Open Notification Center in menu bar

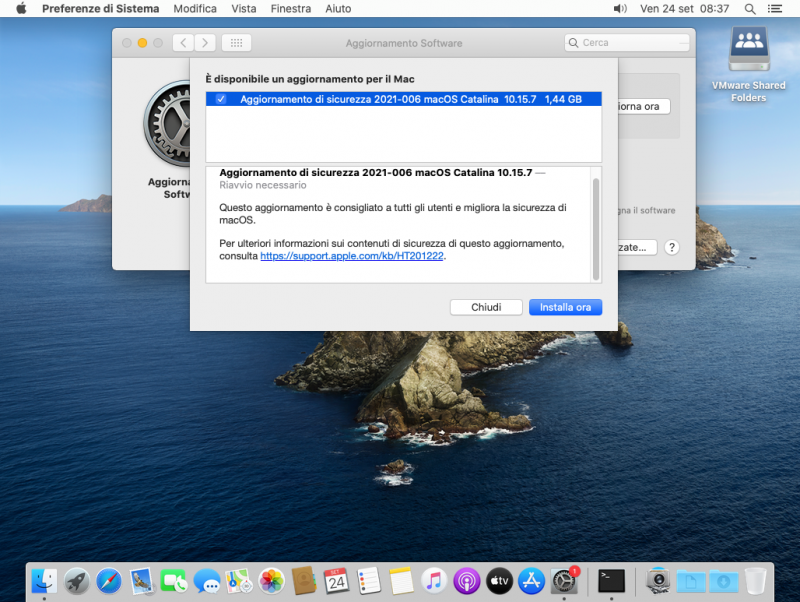pos(774,9)
